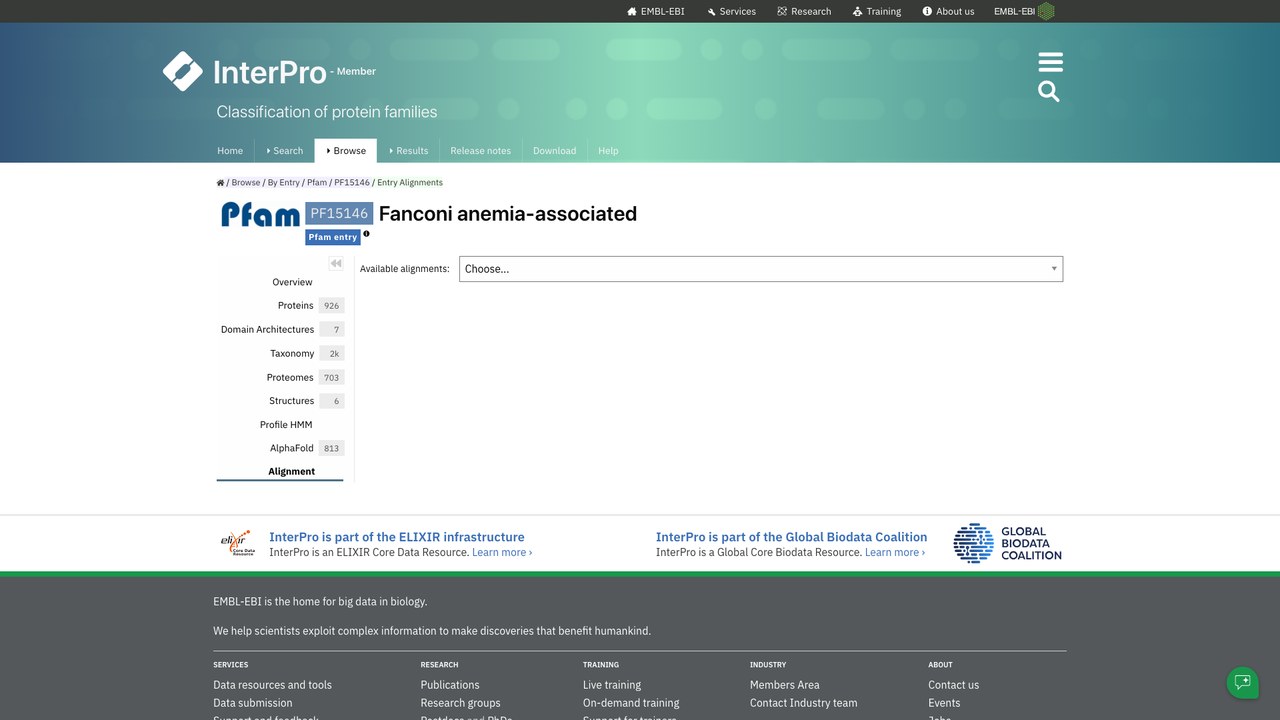Open the Help tab
The width and height of the screenshot is (1280, 720).
[608, 151]
